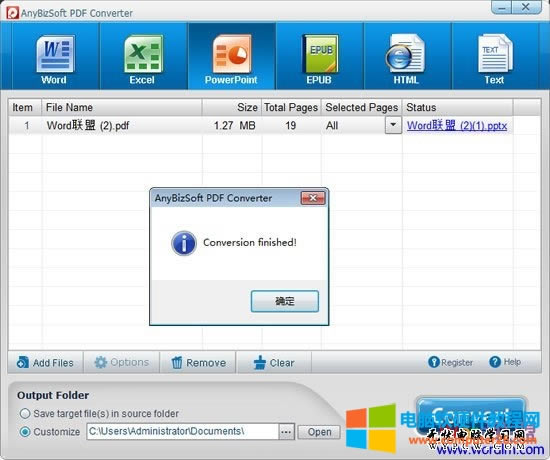This screenshot has width=550, height=460.
Task: Open the Options gear settings
Action: coord(122,362)
